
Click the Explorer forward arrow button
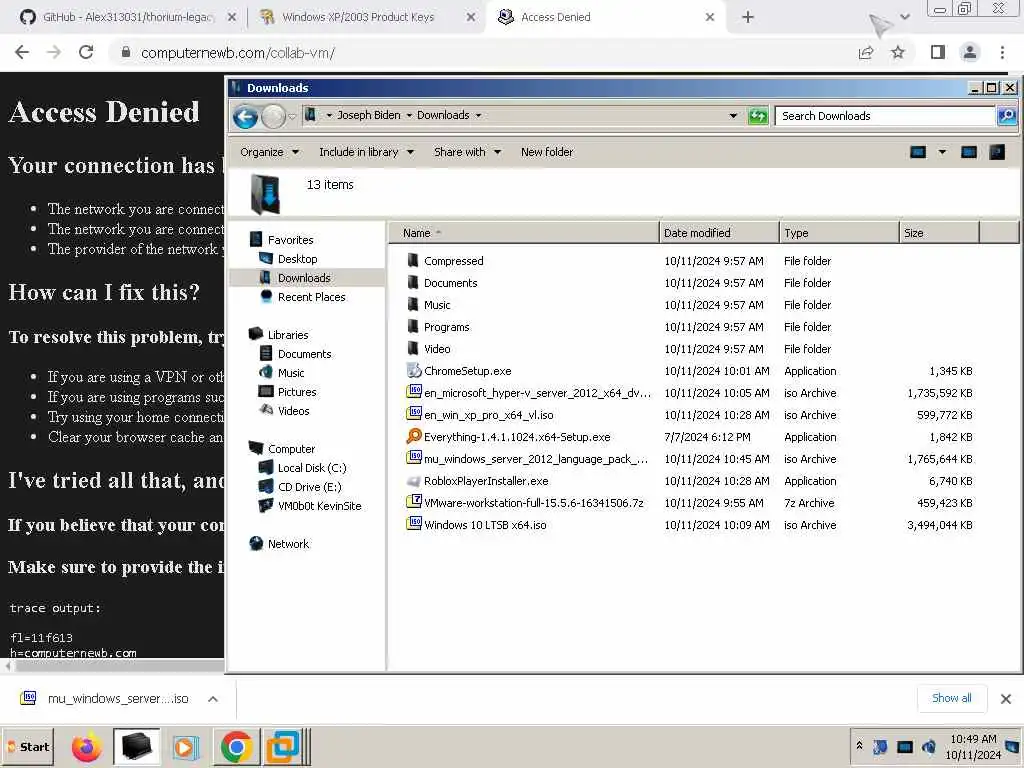(273, 117)
